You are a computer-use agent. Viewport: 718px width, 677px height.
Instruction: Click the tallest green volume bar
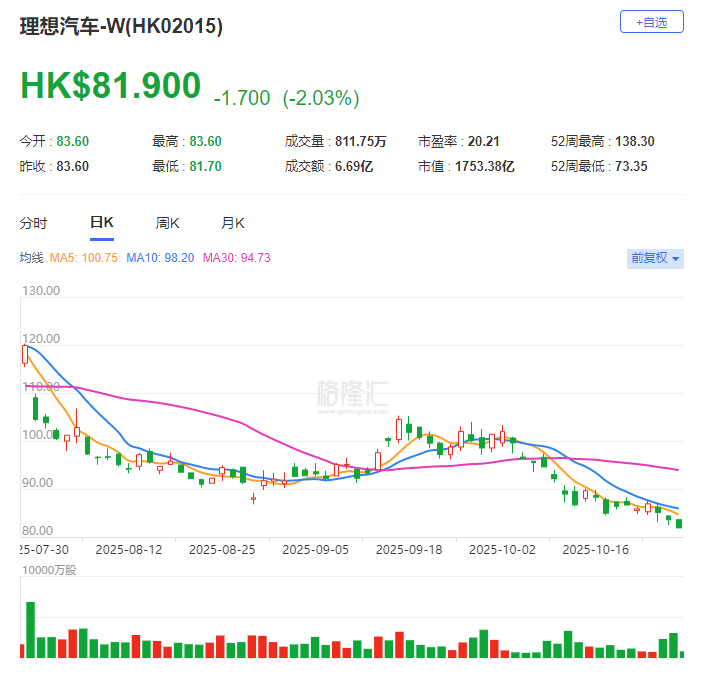[x=30, y=629]
